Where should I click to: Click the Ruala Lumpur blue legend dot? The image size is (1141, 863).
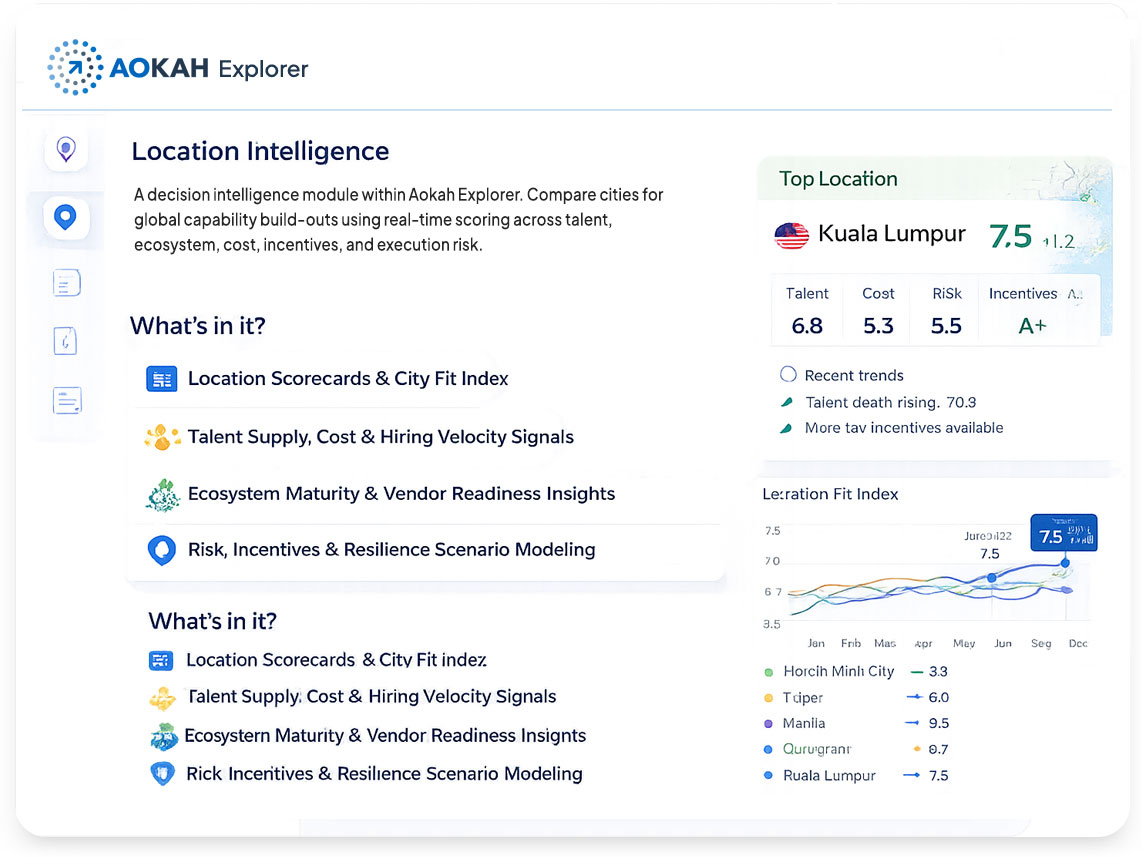(768, 776)
